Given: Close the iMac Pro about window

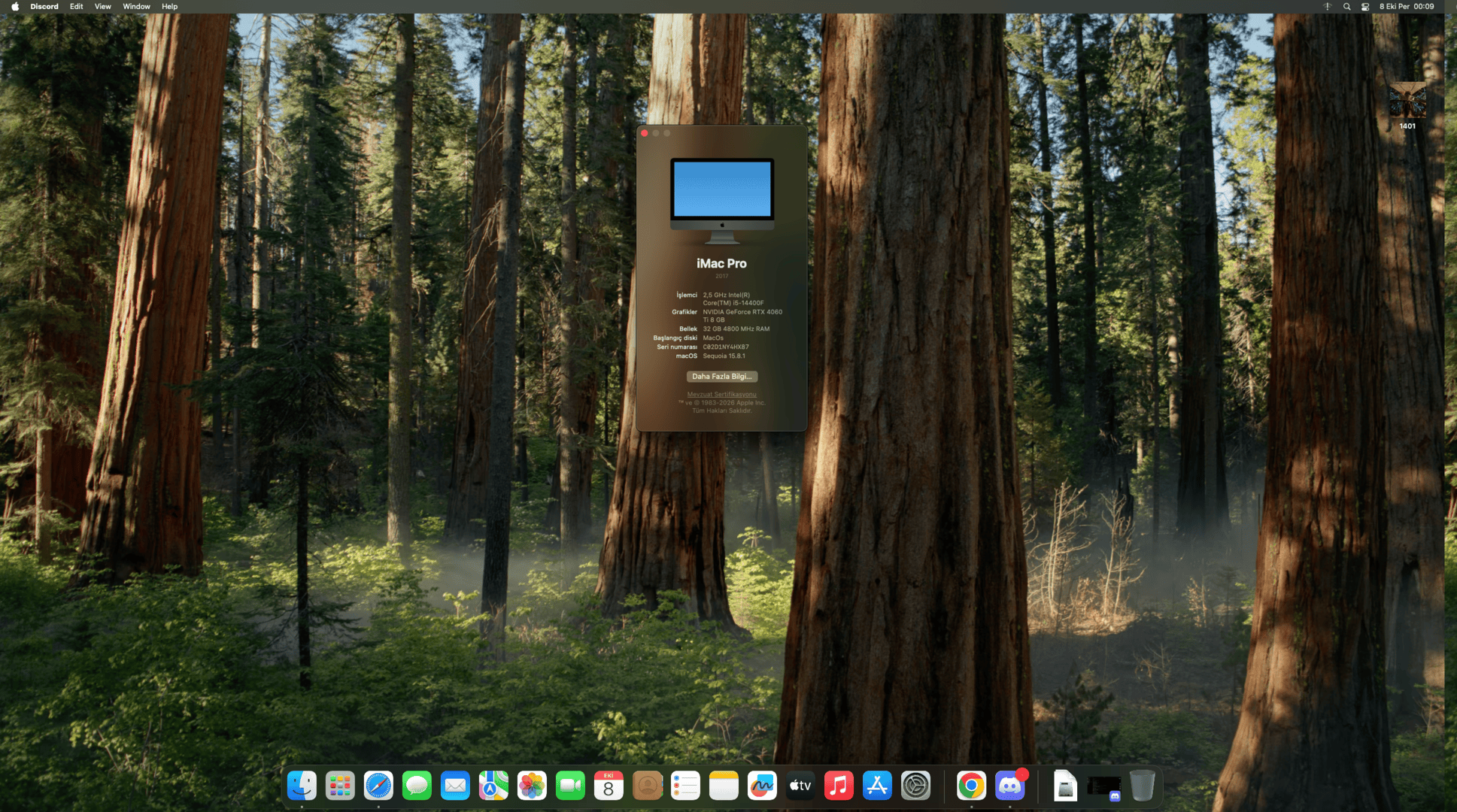Looking at the screenshot, I should click(x=645, y=133).
